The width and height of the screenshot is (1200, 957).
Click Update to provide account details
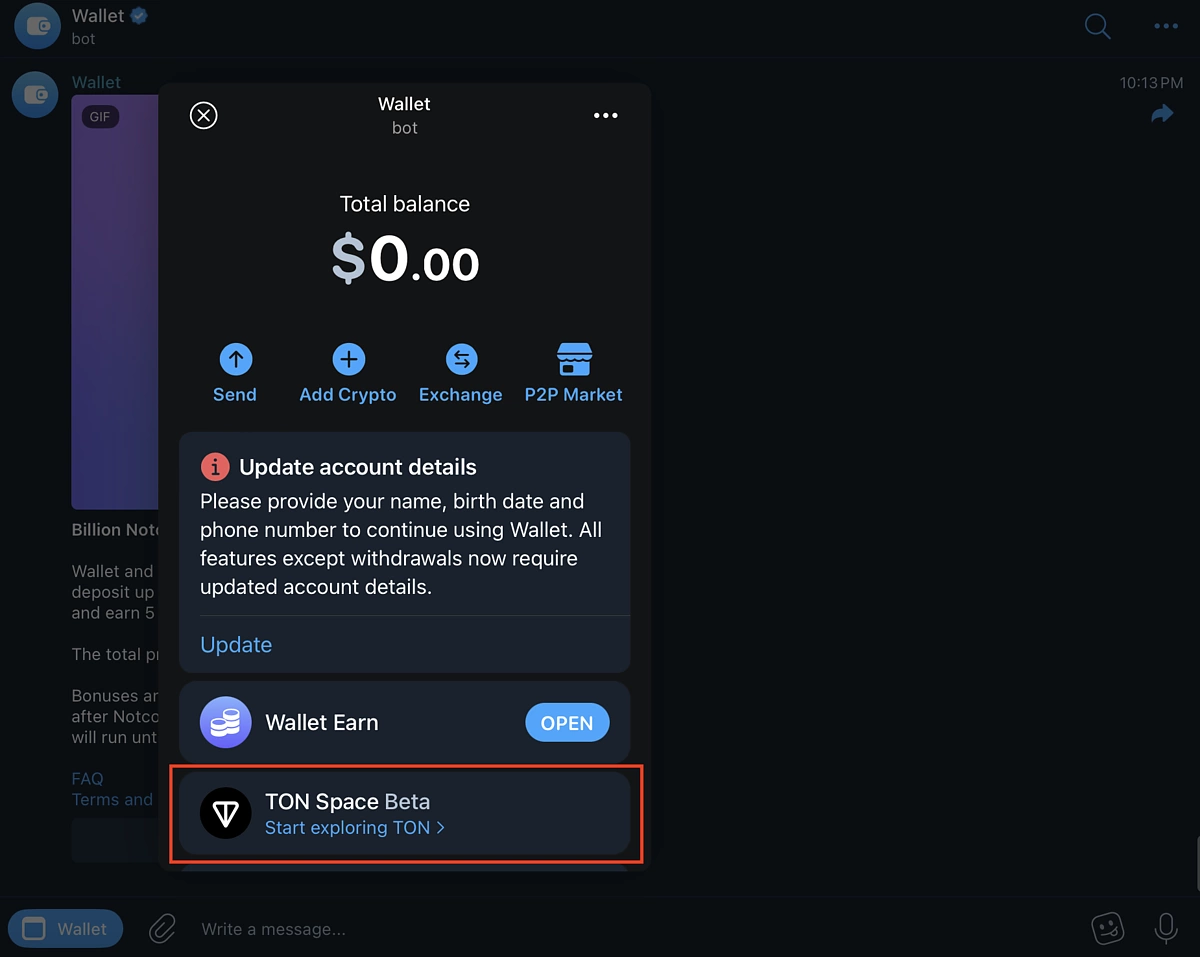[x=236, y=644]
